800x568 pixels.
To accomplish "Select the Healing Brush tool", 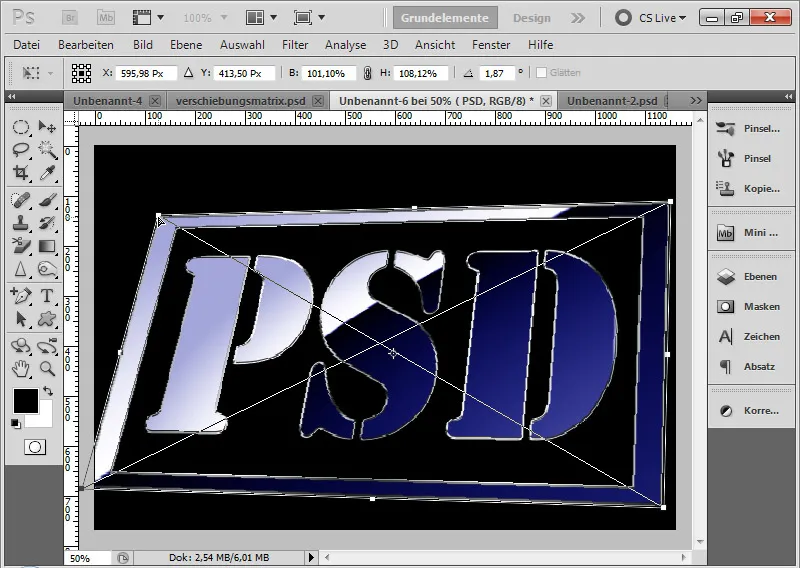I will click(x=20, y=200).
